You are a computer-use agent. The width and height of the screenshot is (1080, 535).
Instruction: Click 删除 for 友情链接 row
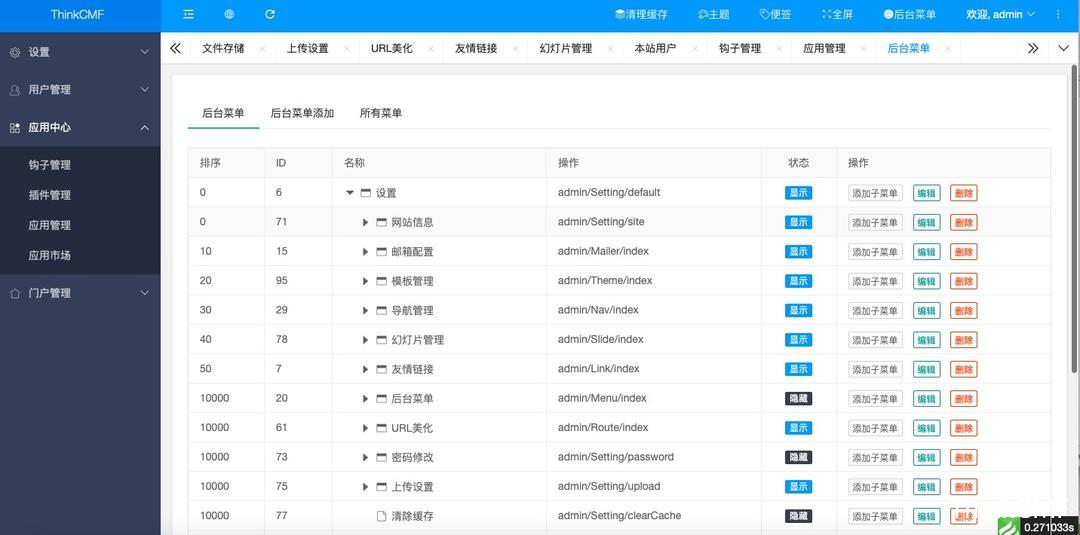coord(964,370)
